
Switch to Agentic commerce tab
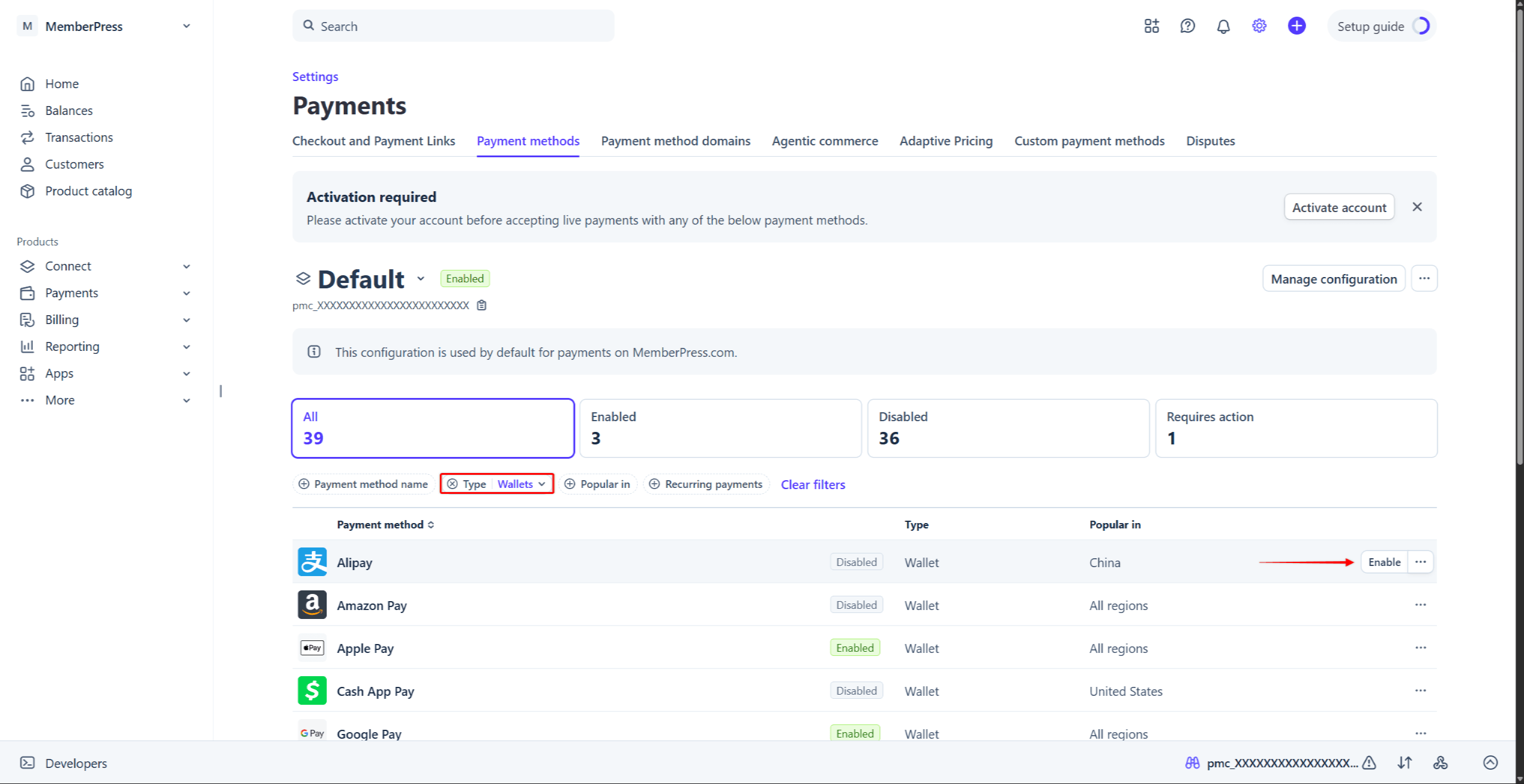pos(825,141)
